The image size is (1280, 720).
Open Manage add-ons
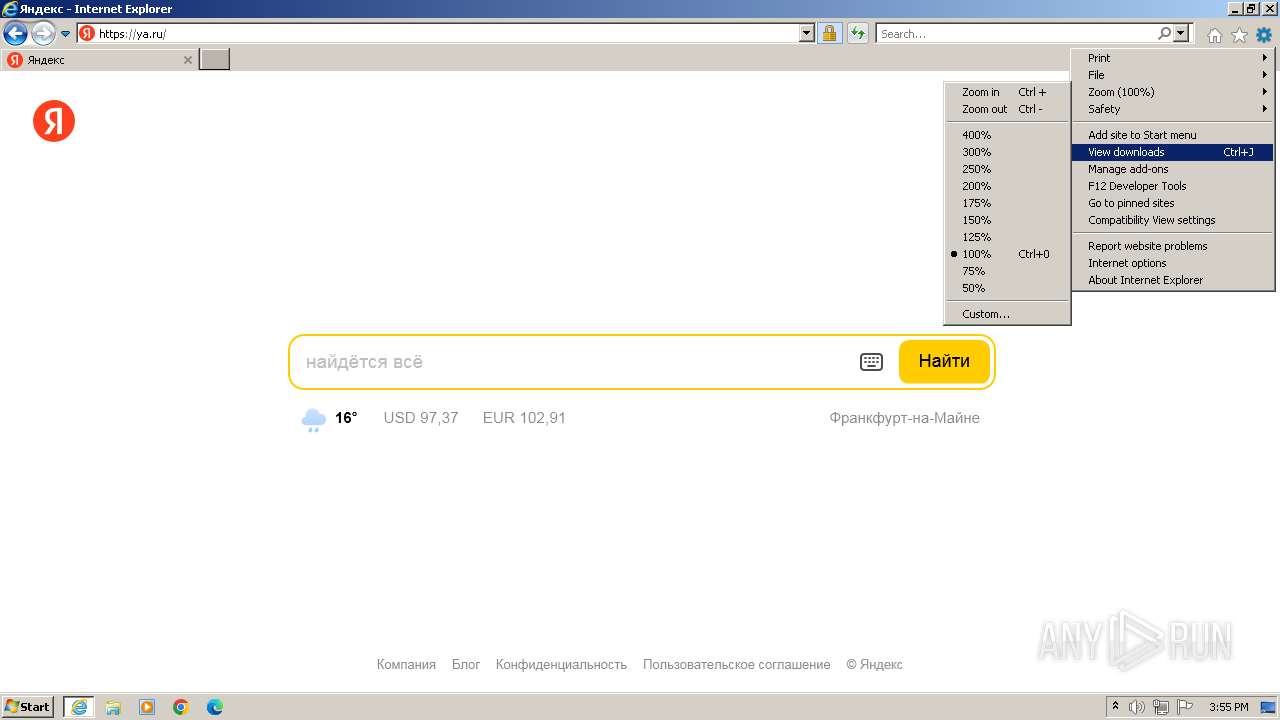point(1172,169)
